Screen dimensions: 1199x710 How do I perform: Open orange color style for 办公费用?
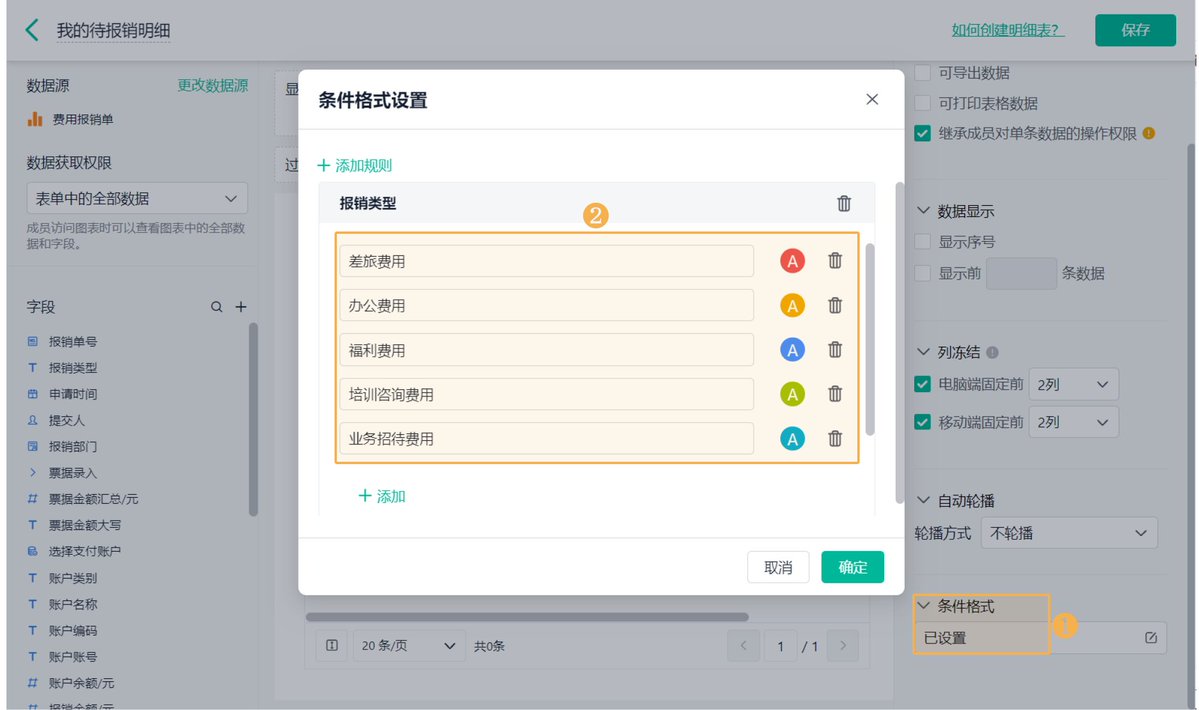(x=792, y=306)
